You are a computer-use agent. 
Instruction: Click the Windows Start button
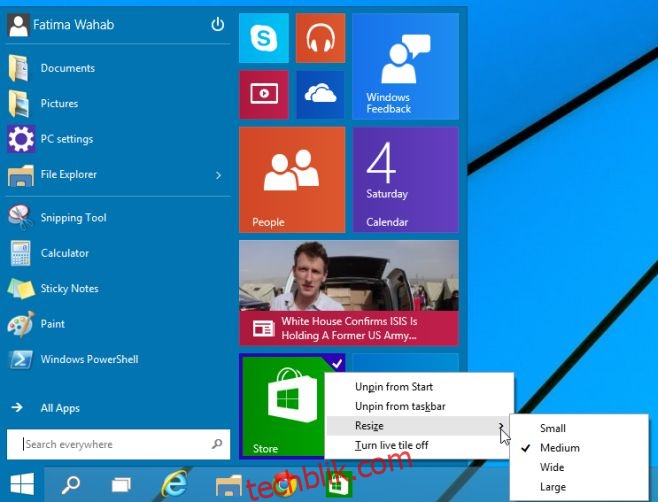[22, 484]
